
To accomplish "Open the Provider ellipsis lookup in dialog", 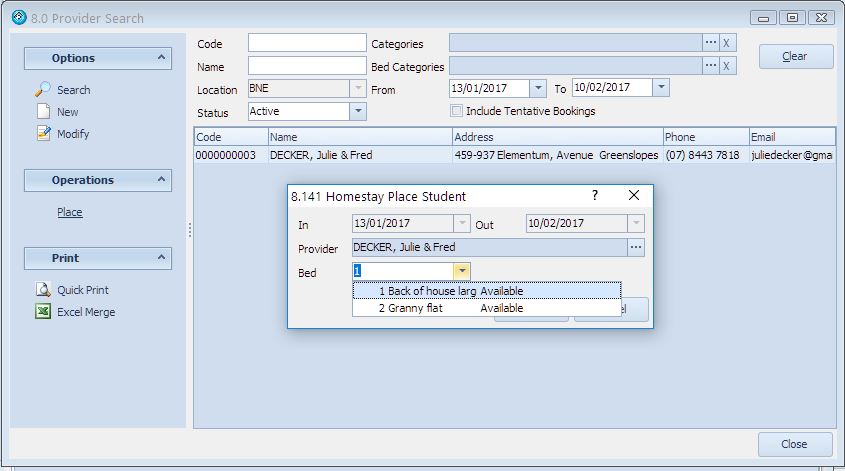I will (x=636, y=247).
